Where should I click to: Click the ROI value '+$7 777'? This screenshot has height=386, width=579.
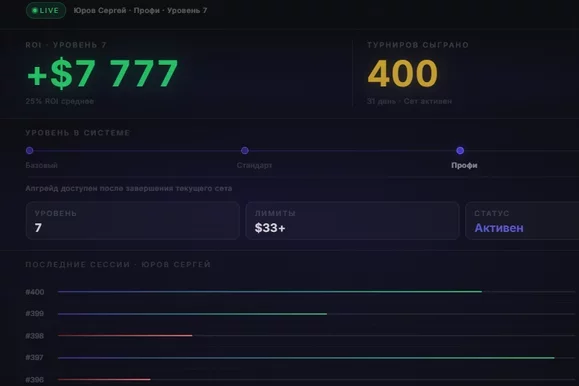coord(103,73)
